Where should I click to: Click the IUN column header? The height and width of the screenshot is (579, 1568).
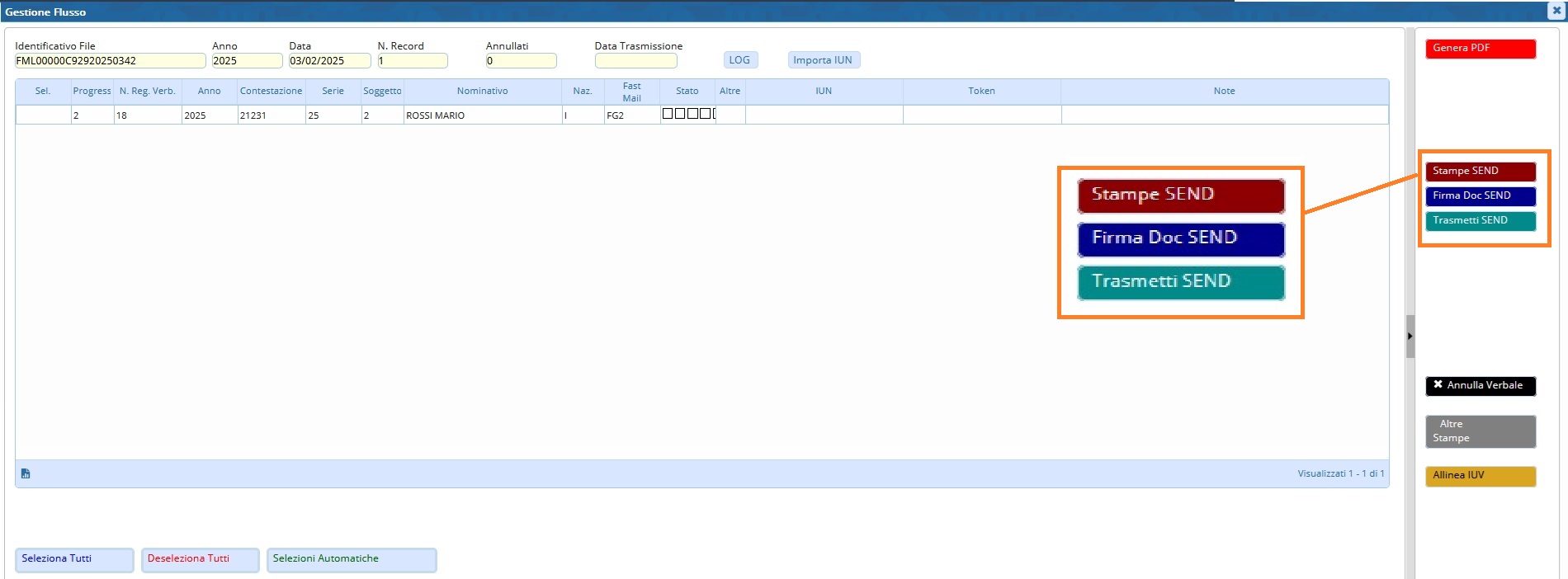[x=823, y=92]
